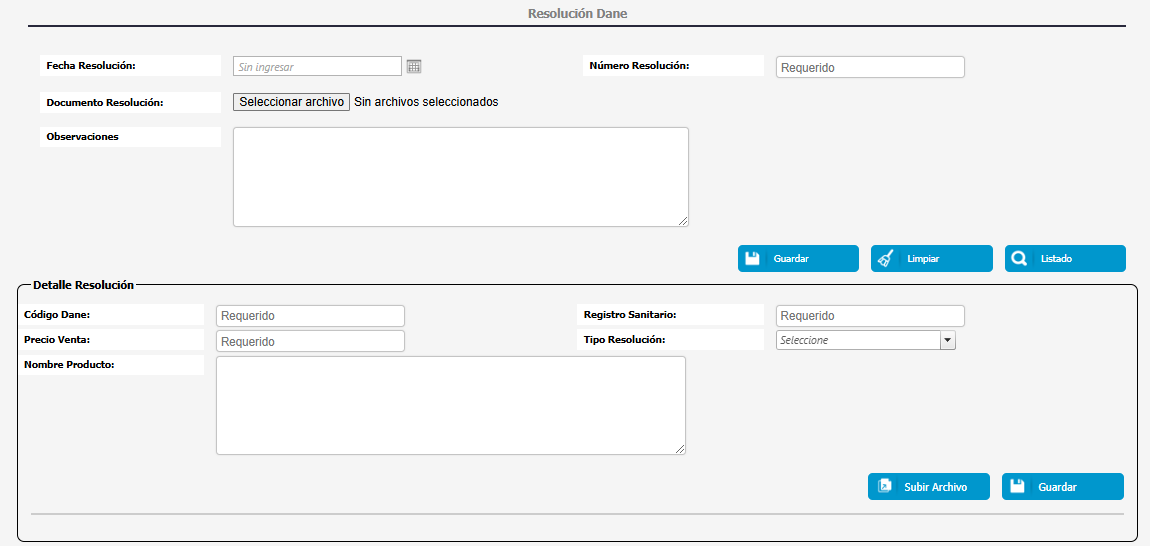Click inside the Nombre Producto text area
Screen dimensions: 1150x551
pos(450,405)
